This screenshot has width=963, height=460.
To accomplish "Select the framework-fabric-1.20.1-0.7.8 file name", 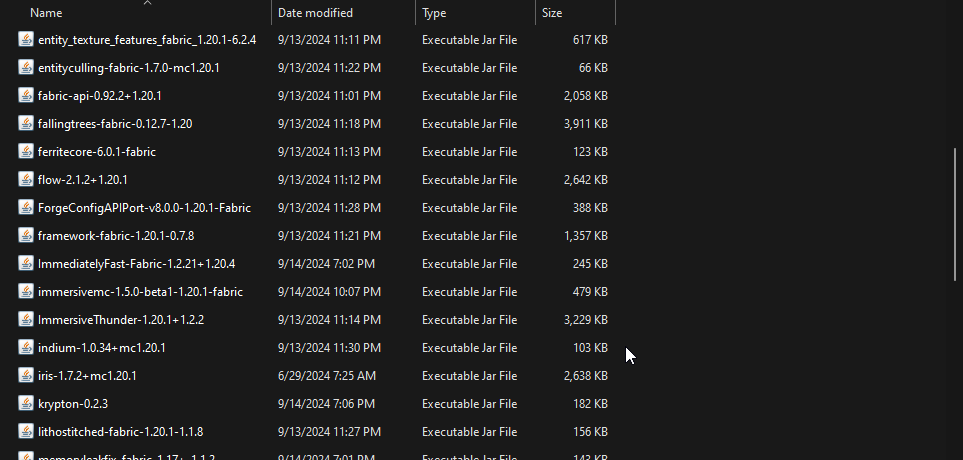I will click(x=116, y=236).
